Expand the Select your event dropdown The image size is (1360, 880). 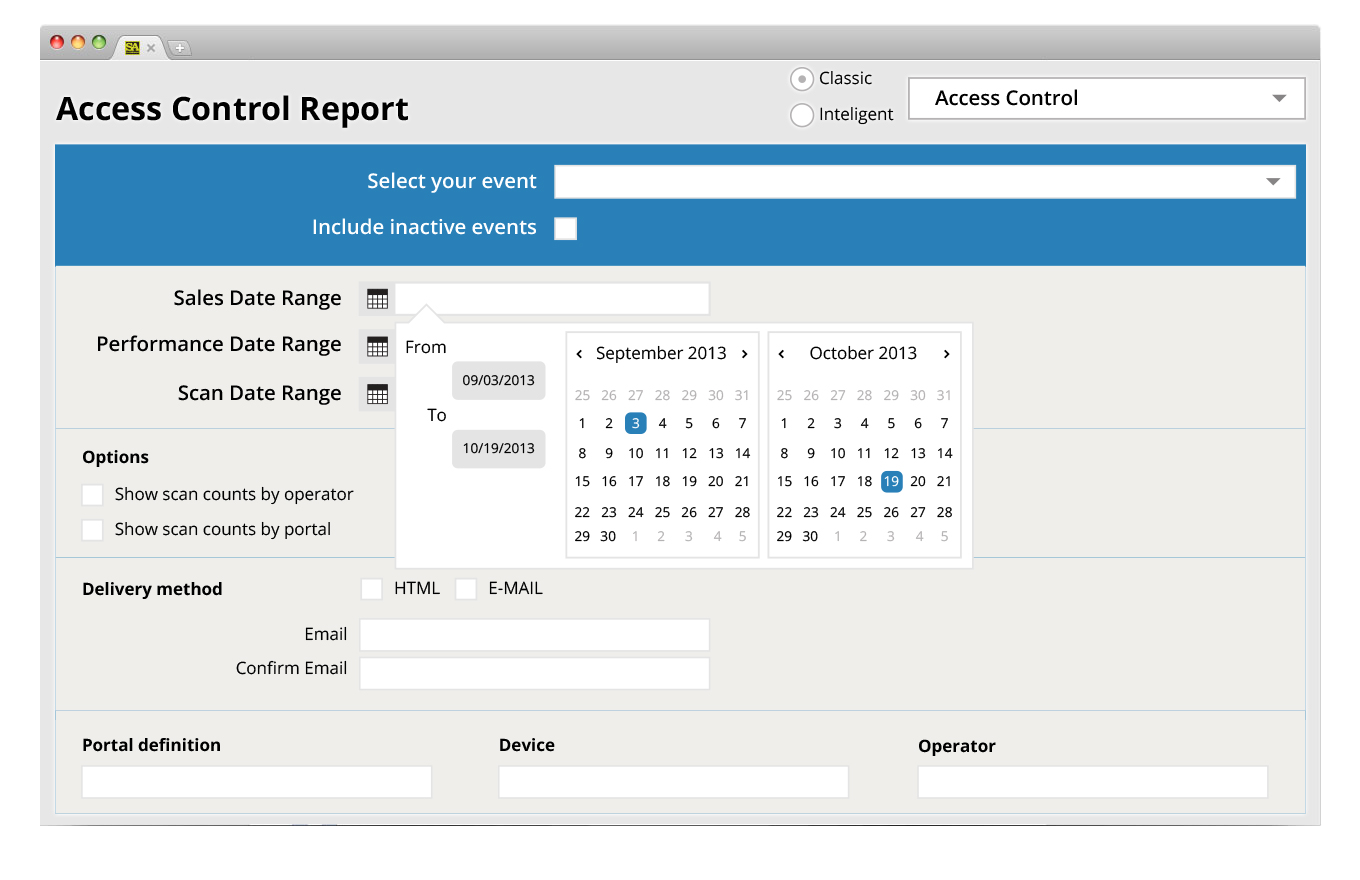(925, 182)
